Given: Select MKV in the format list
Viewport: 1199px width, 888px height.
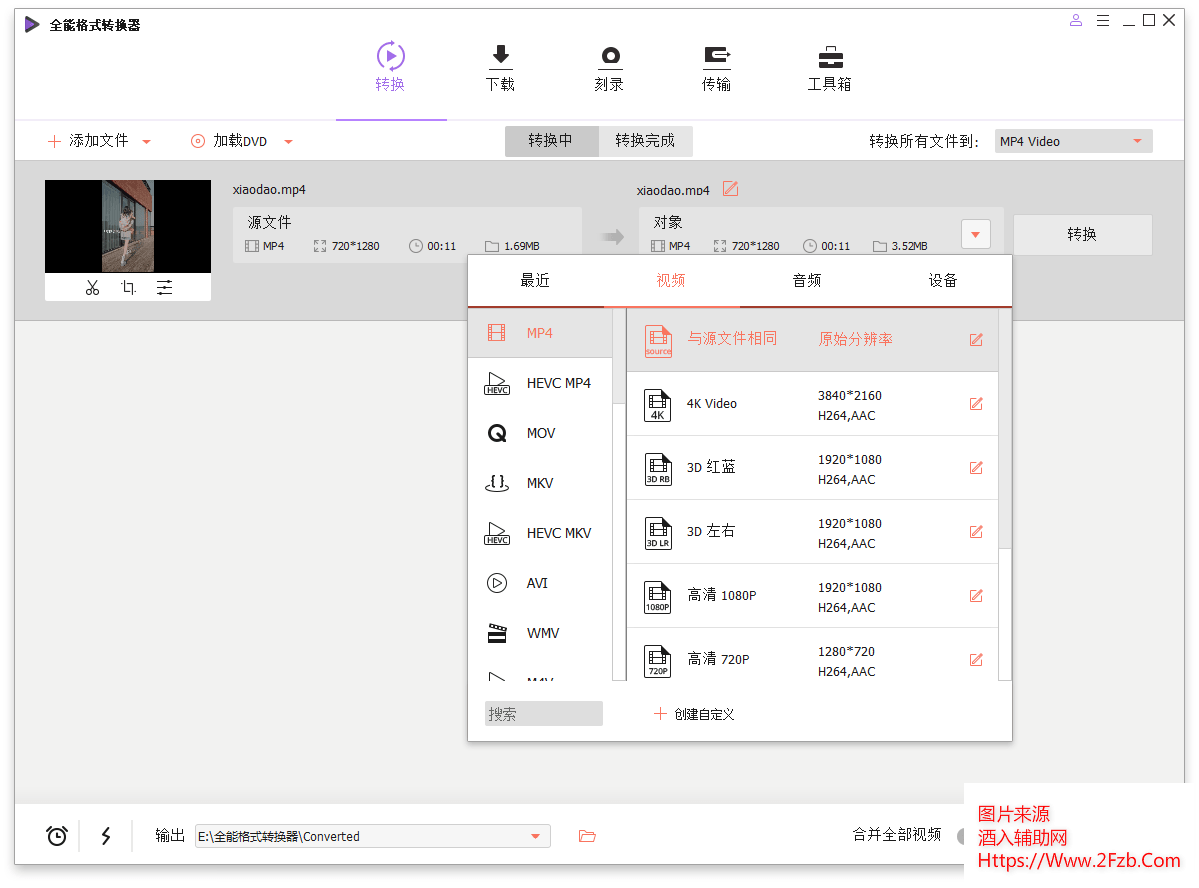Looking at the screenshot, I should 540,483.
